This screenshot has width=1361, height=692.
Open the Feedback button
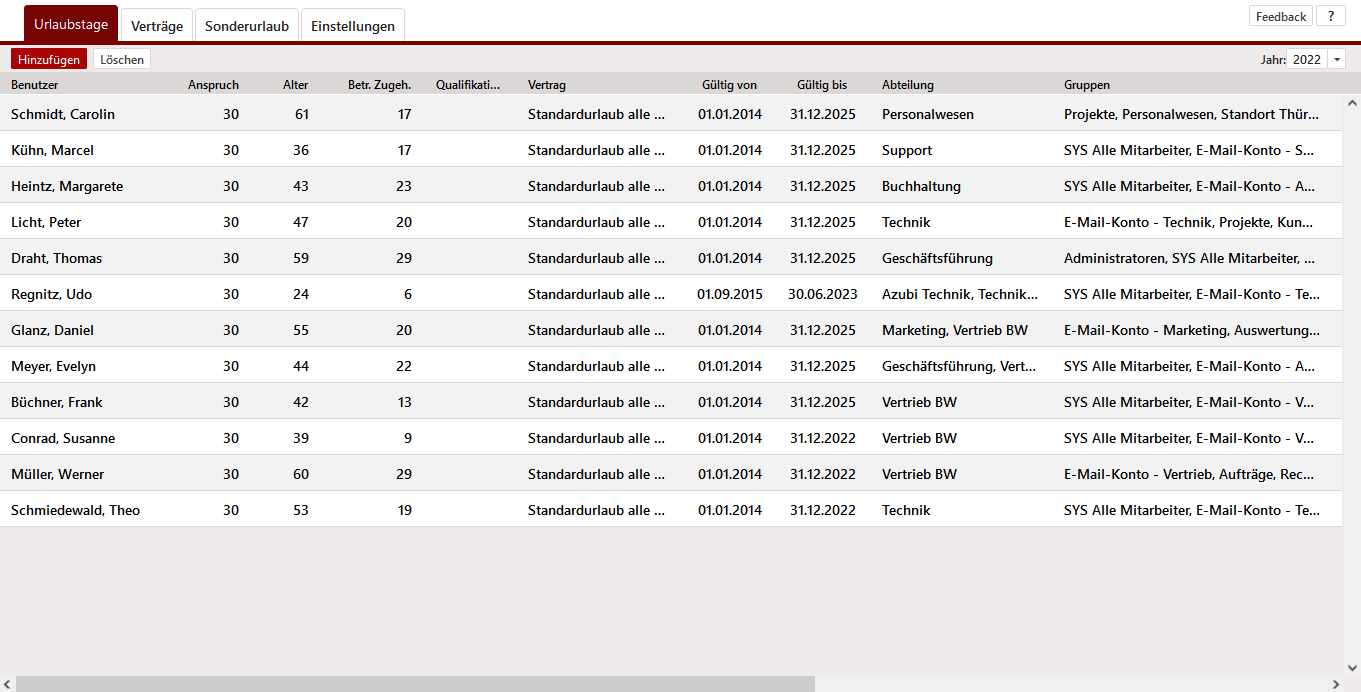[x=1280, y=17]
